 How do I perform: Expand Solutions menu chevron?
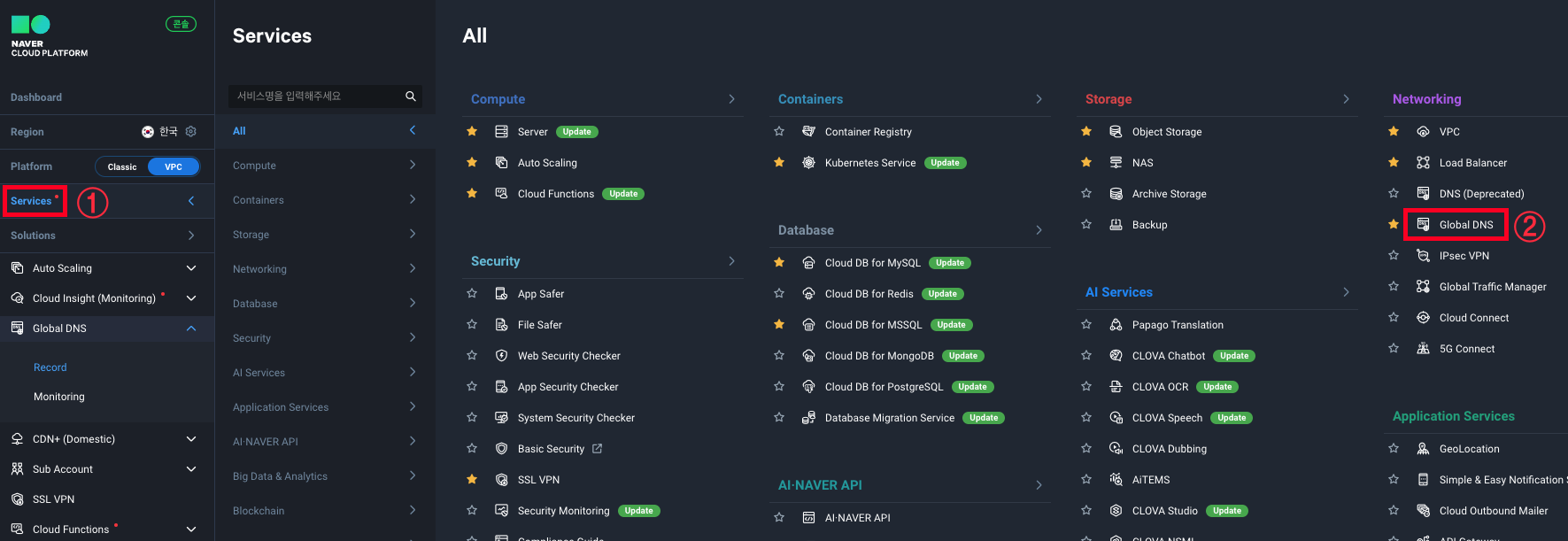point(191,235)
